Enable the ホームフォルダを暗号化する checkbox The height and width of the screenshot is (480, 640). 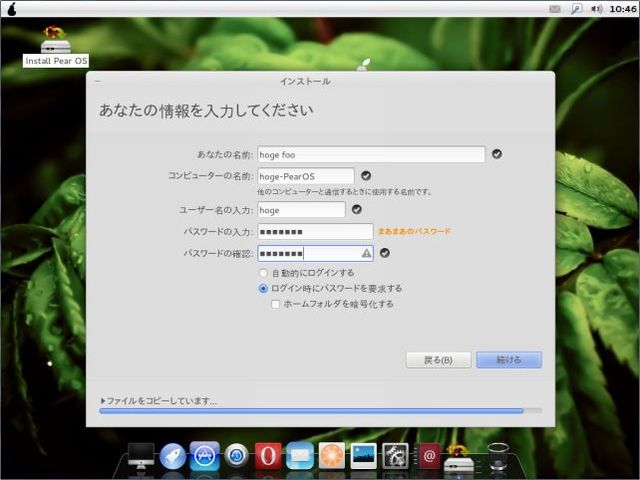pos(276,304)
